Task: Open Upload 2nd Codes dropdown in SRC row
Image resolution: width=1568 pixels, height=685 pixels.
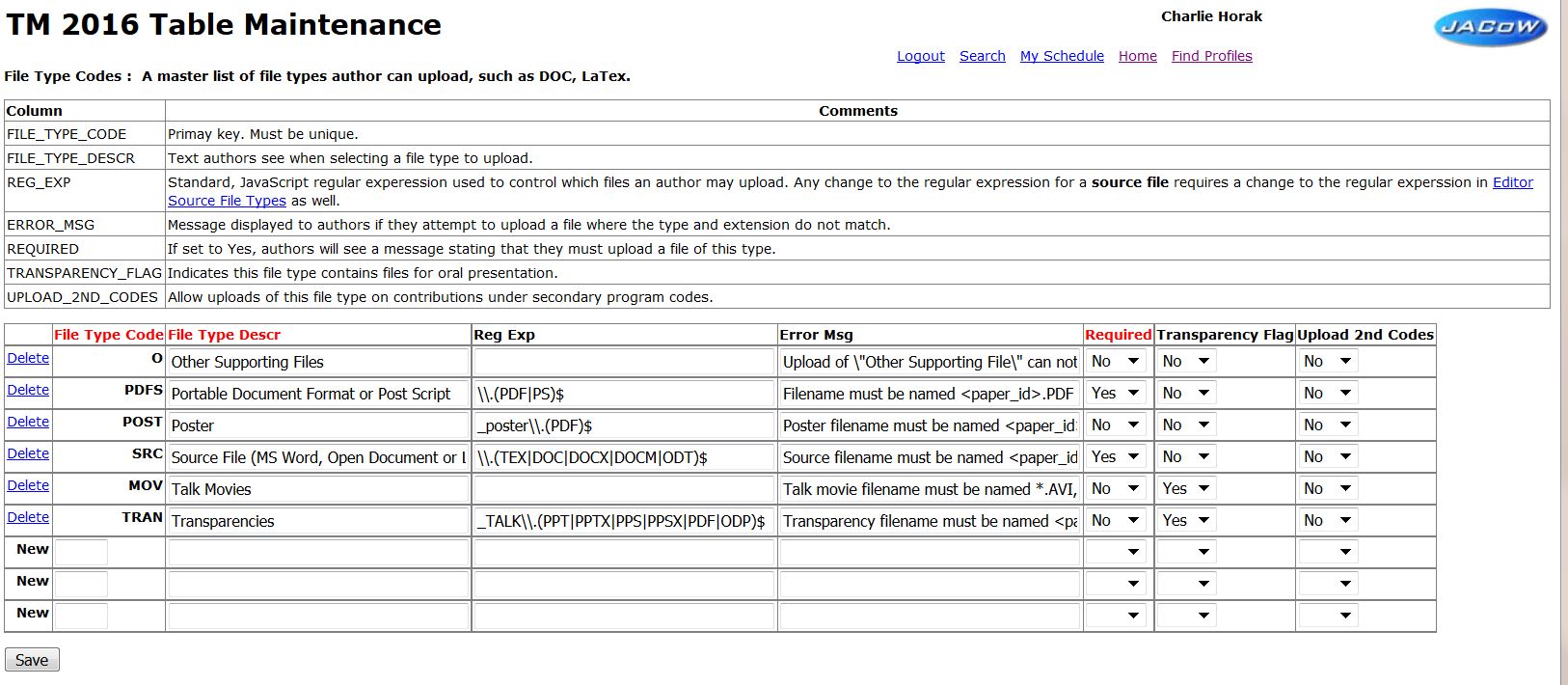Action: (x=1329, y=457)
